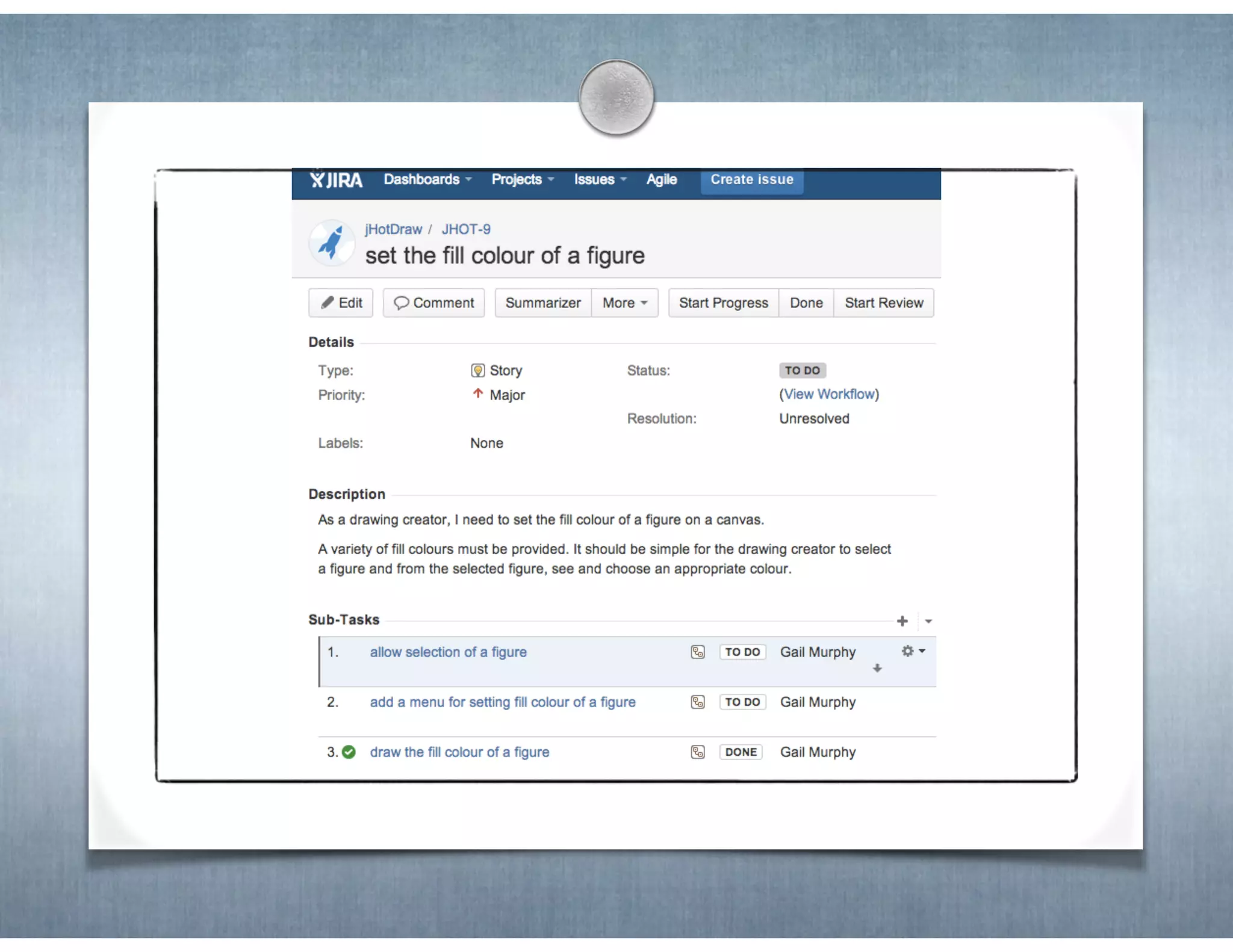Click the Start Progress button
Screen dimensions: 1233x952
point(723,303)
